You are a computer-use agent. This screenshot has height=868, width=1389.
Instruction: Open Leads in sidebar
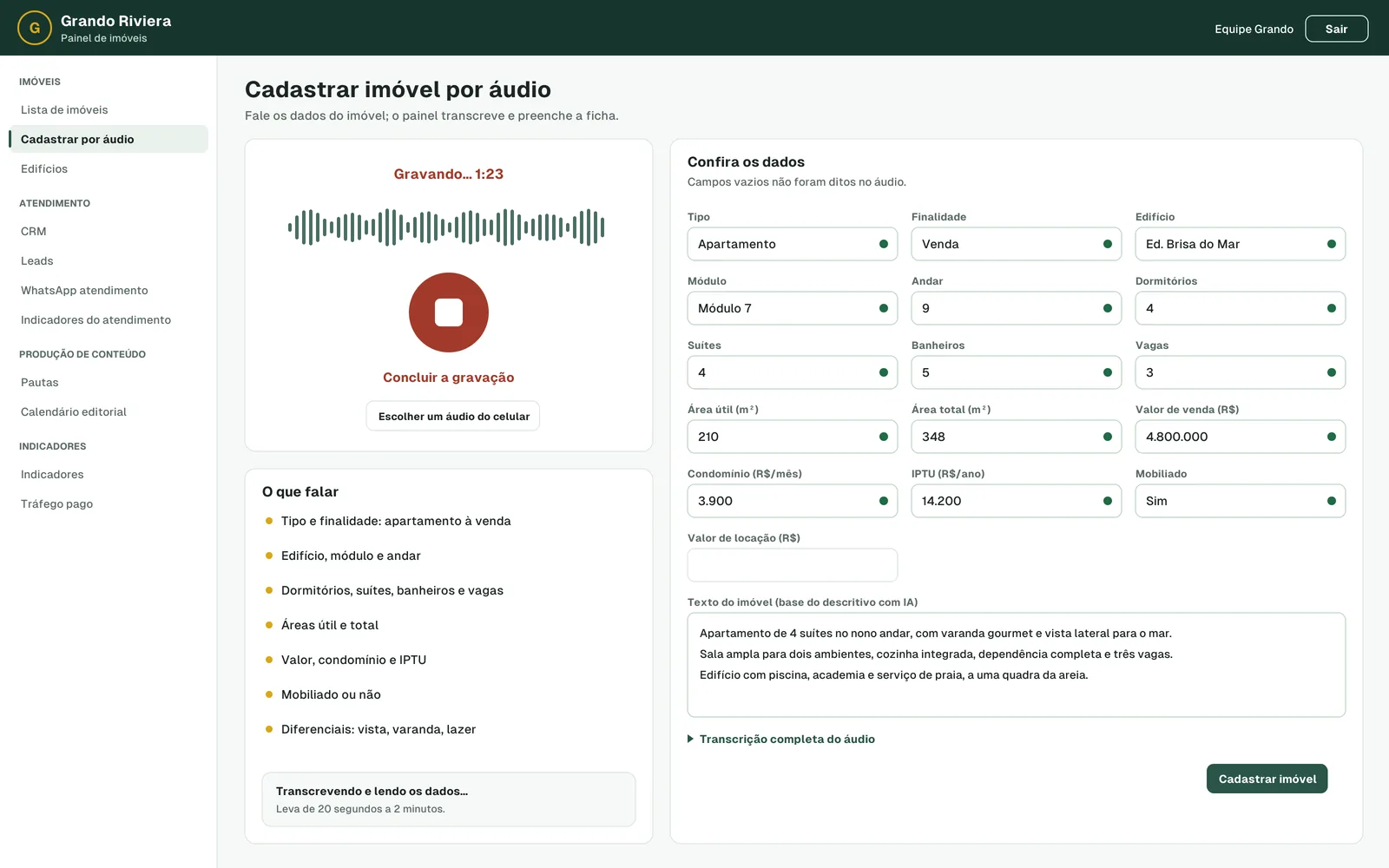tap(109, 261)
